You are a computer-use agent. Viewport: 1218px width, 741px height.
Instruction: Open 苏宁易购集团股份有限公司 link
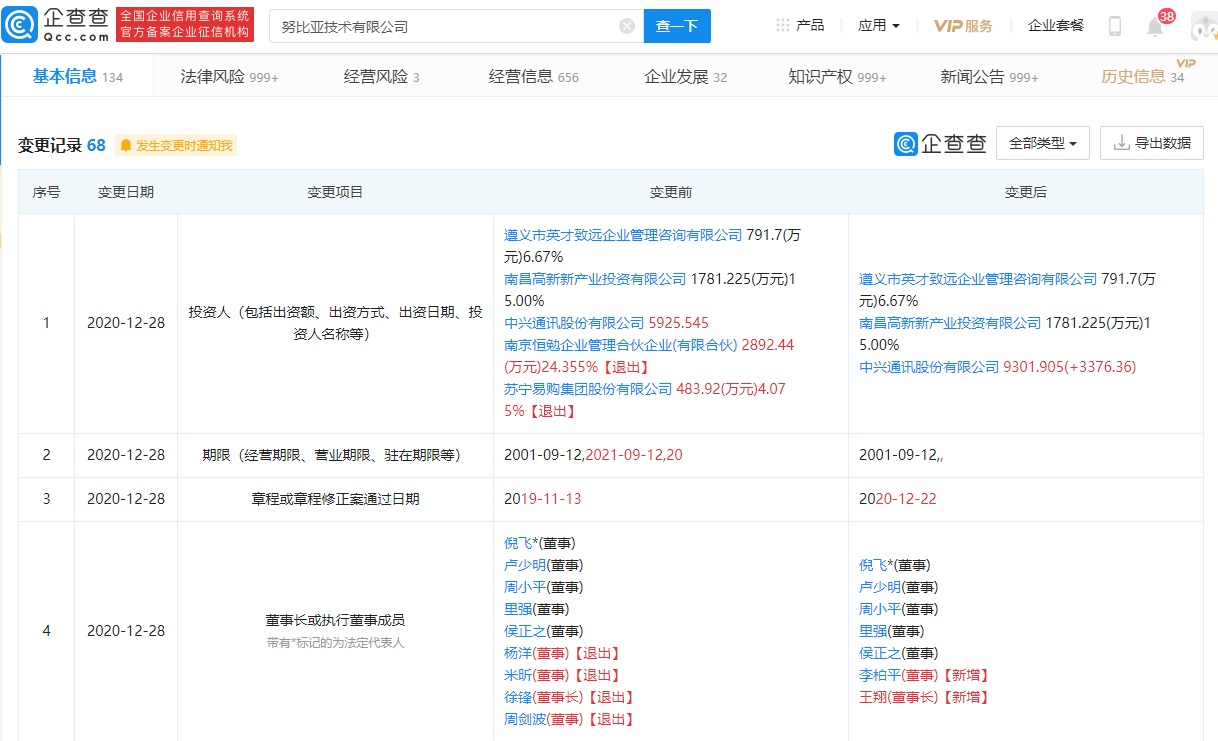click(588, 389)
